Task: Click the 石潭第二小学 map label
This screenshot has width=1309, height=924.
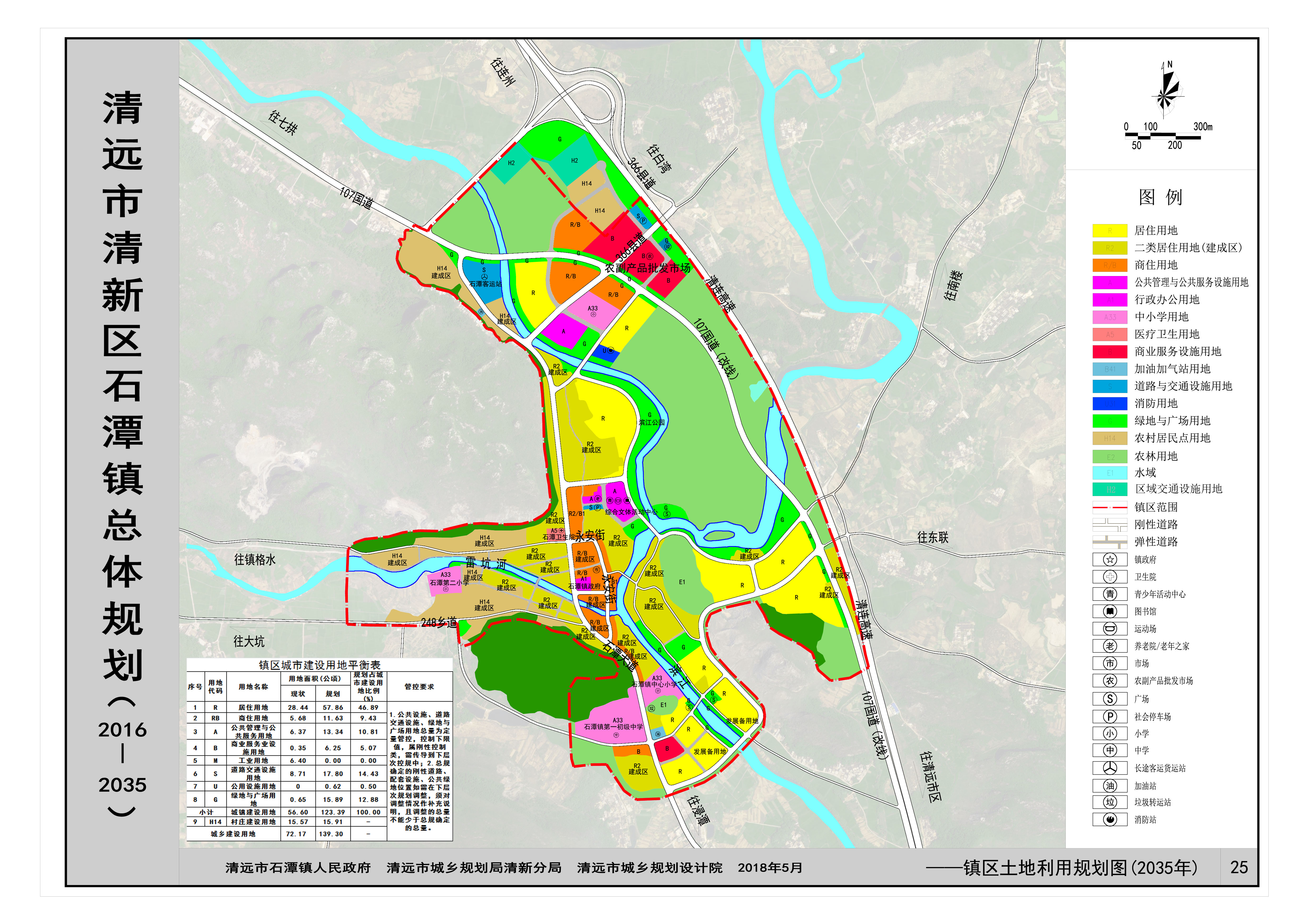Action: tap(449, 583)
